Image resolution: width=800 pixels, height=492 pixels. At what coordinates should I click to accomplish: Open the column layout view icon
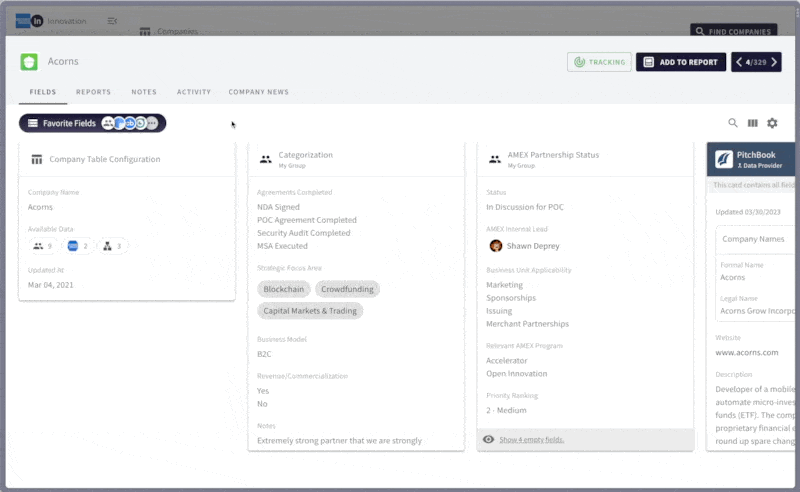click(x=753, y=123)
